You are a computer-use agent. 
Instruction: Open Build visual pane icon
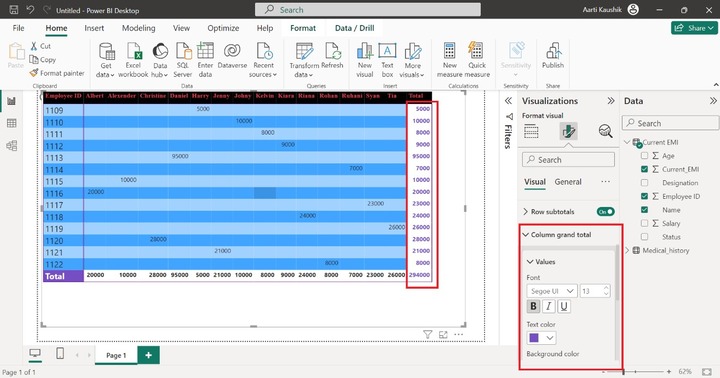531,131
